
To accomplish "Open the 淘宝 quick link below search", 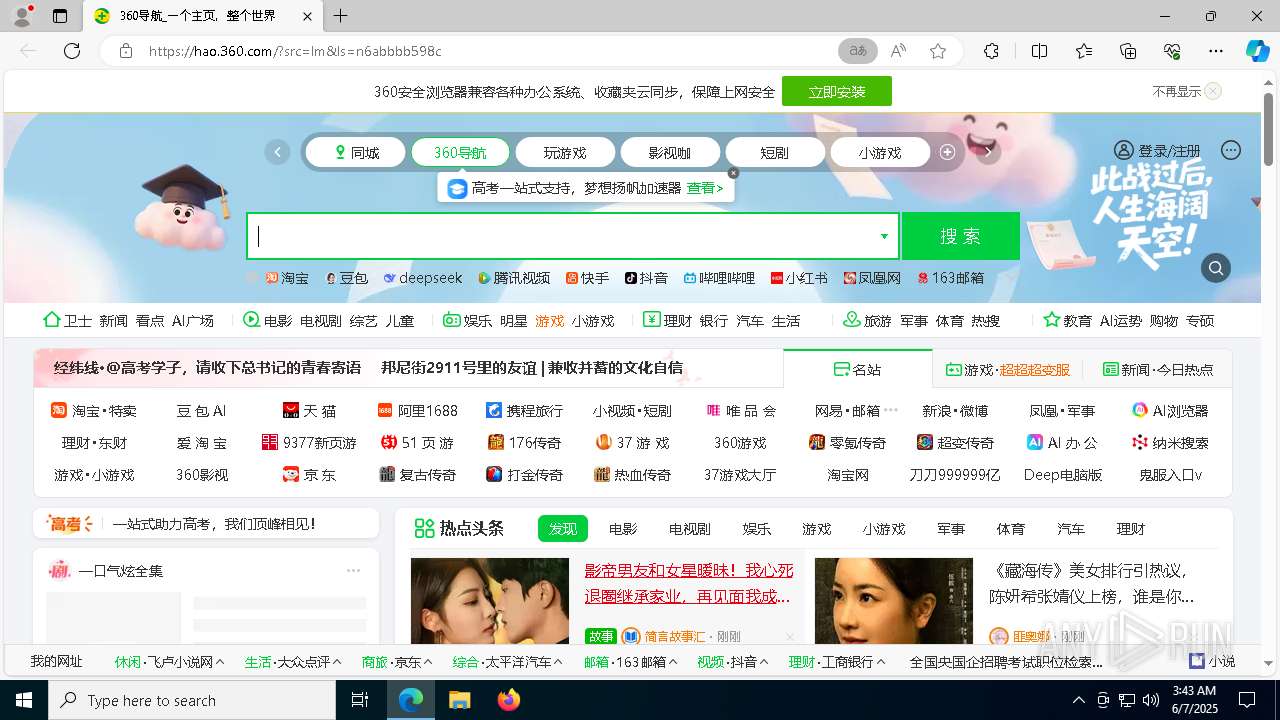I will [287, 278].
